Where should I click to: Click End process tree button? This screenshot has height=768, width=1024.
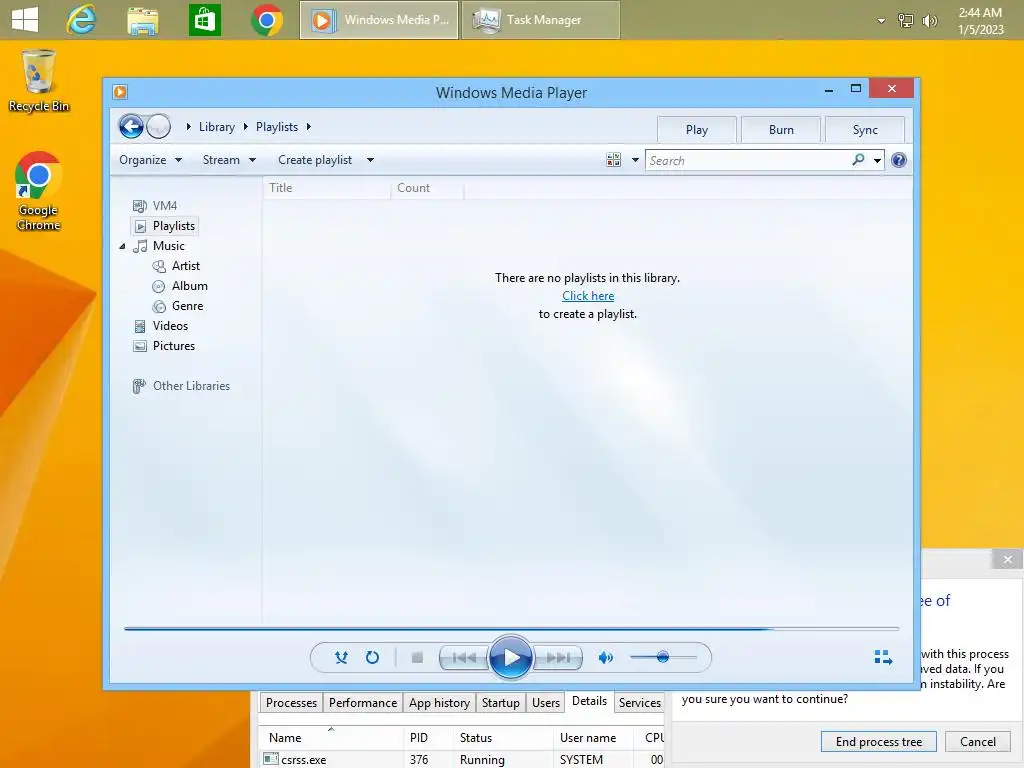[878, 741]
